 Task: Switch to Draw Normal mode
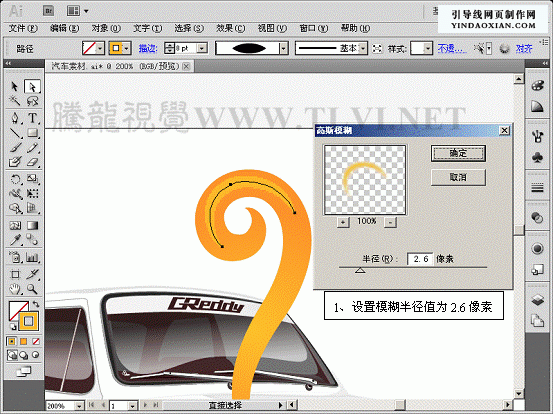point(12,355)
